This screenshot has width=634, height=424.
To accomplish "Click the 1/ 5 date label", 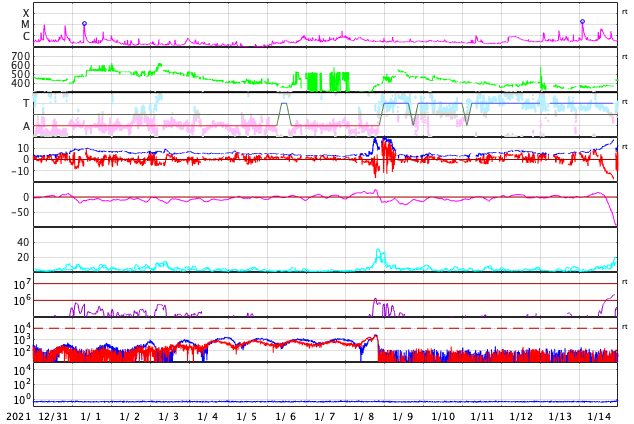I will 247,417.
